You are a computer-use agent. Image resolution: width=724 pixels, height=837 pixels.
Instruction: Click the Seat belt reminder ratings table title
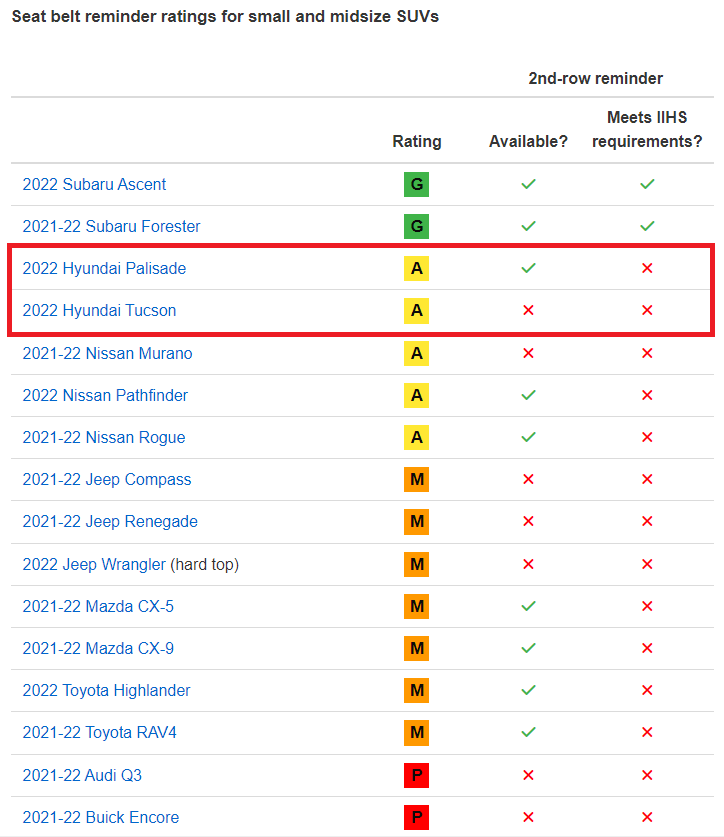pos(225,17)
